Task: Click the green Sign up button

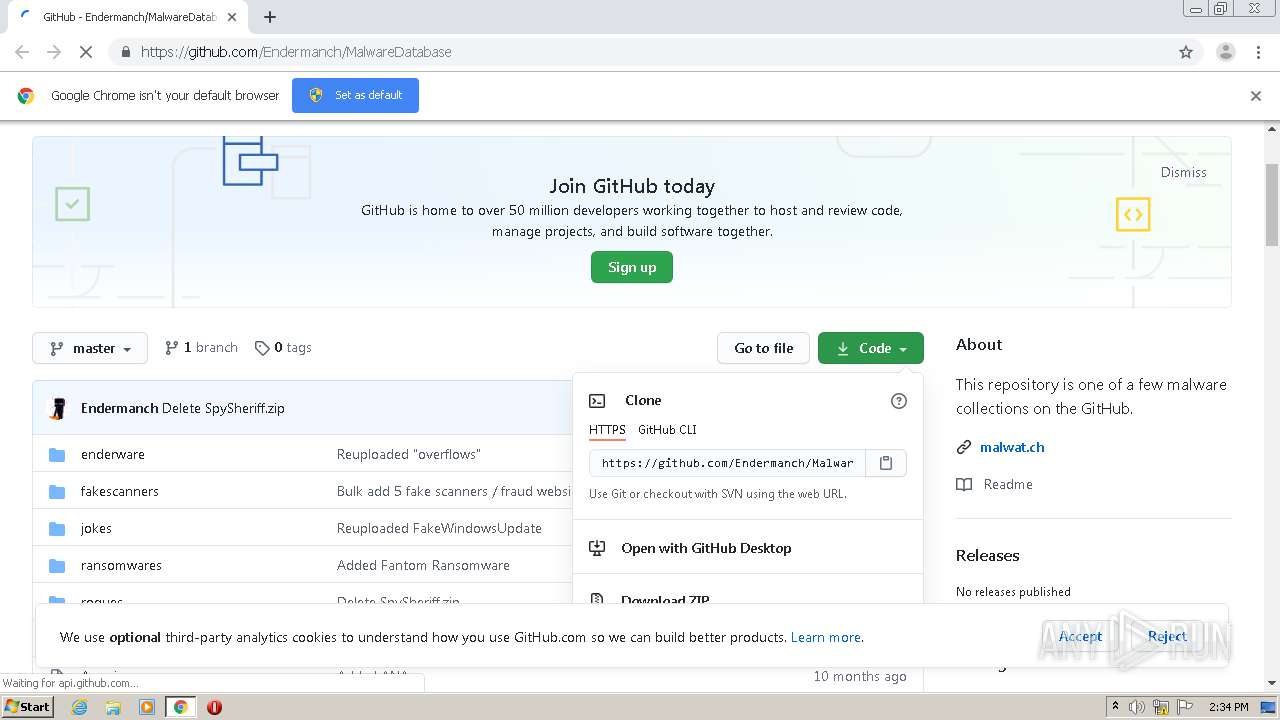Action: (632, 267)
